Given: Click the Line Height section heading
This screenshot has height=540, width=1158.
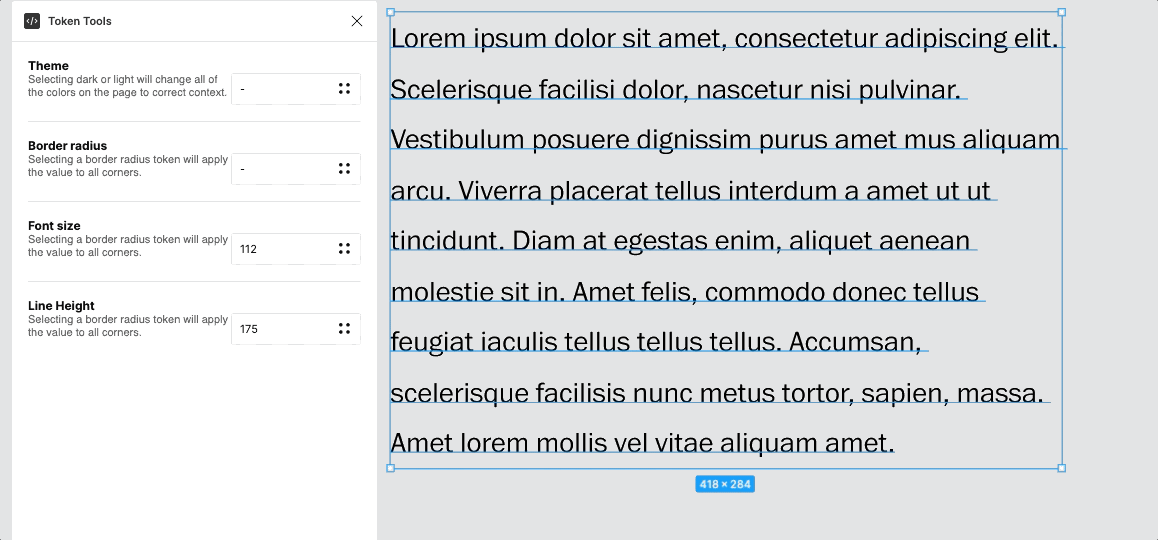Looking at the screenshot, I should pos(61,306).
